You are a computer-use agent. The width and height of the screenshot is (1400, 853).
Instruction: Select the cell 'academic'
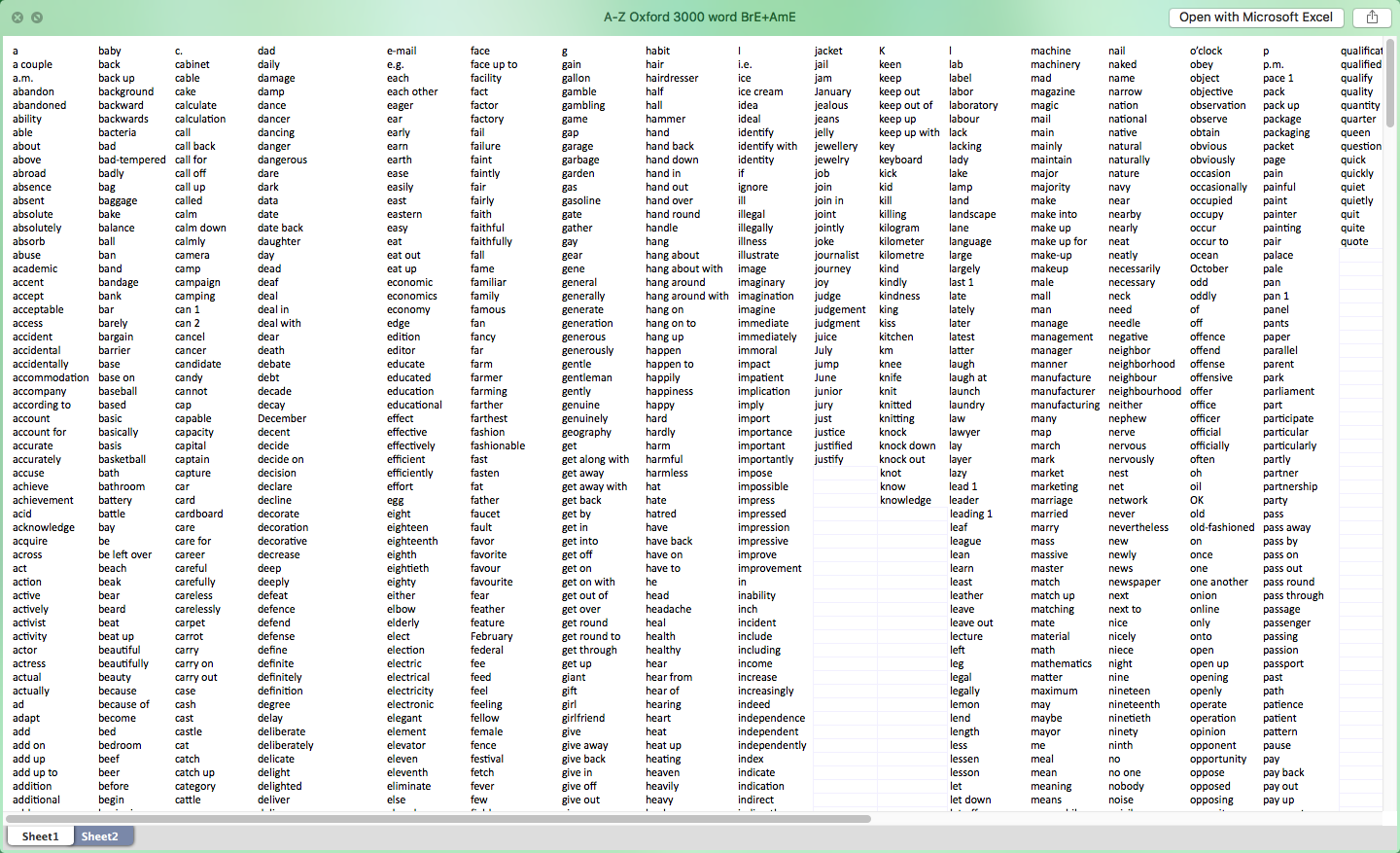pyautogui.click(x=35, y=268)
